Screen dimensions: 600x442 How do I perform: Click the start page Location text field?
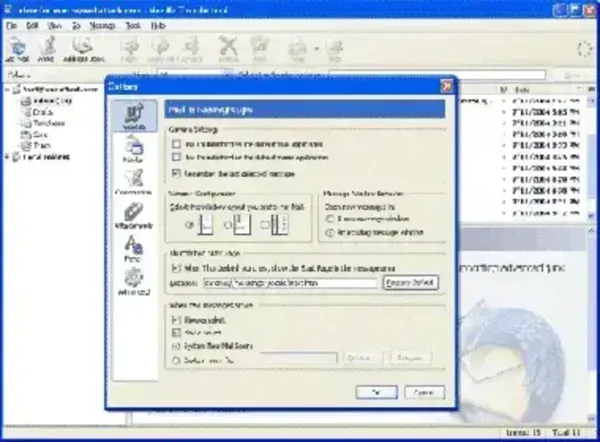coord(290,283)
